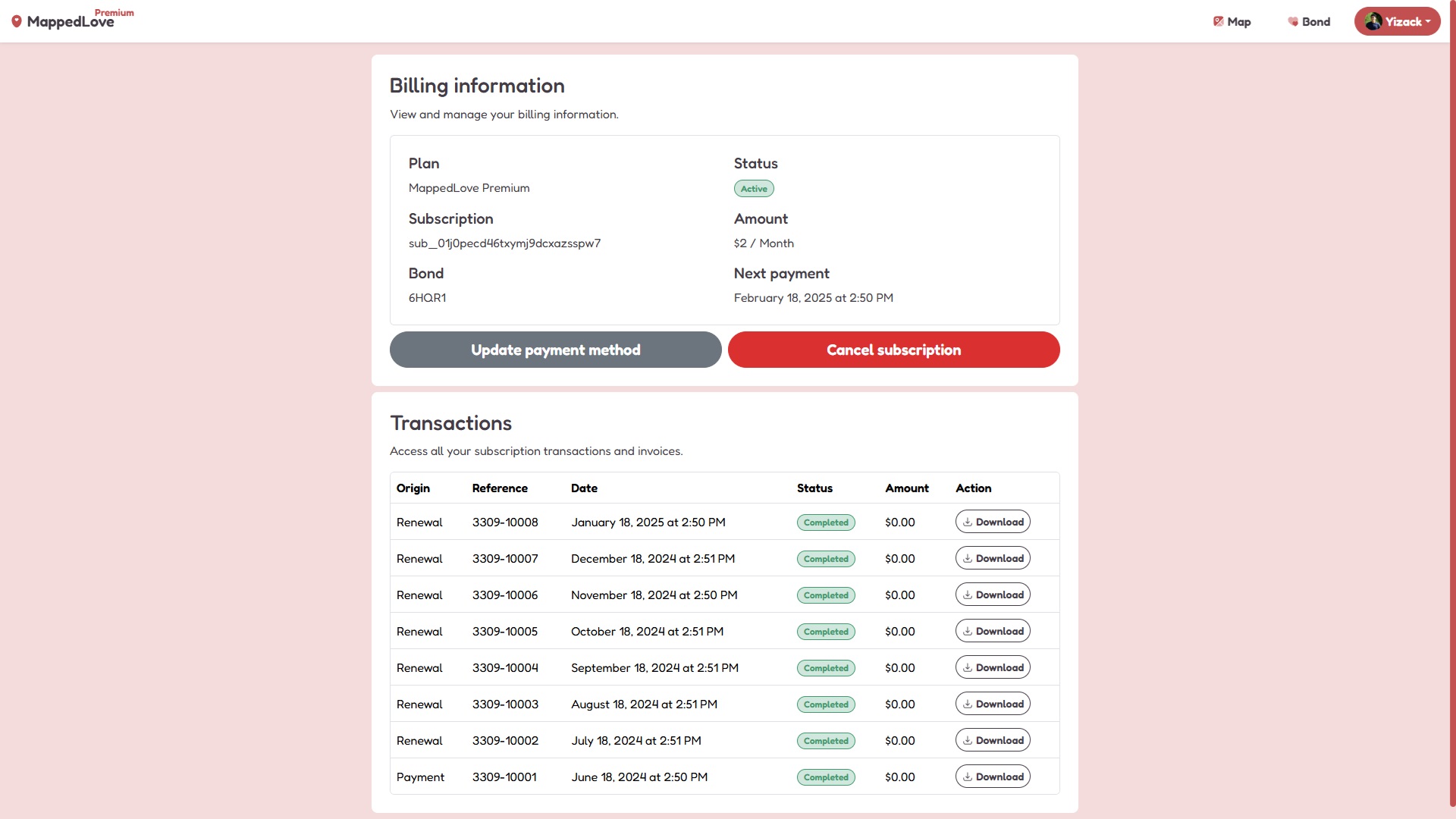Click Completed badge for June 18, 2024

[x=826, y=777]
